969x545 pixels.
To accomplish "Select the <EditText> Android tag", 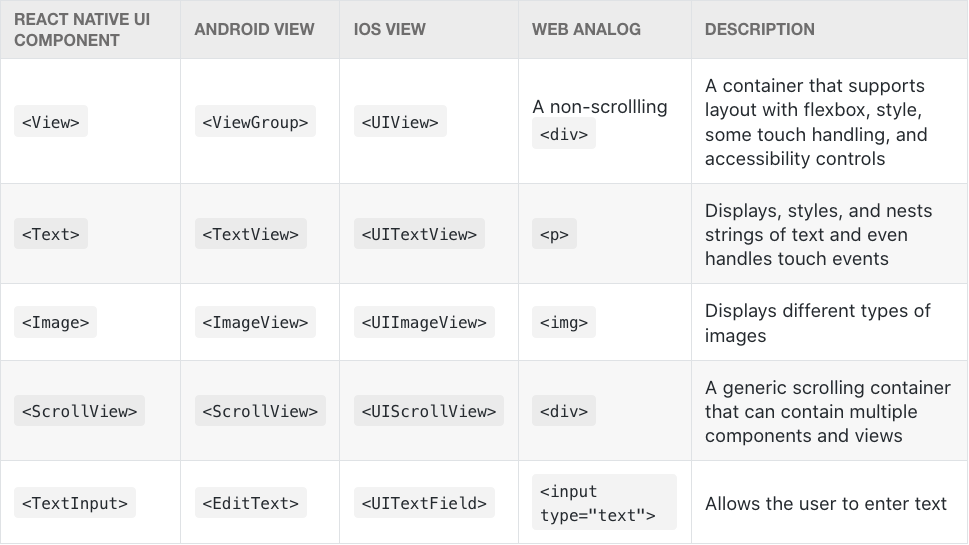I will pos(250,503).
